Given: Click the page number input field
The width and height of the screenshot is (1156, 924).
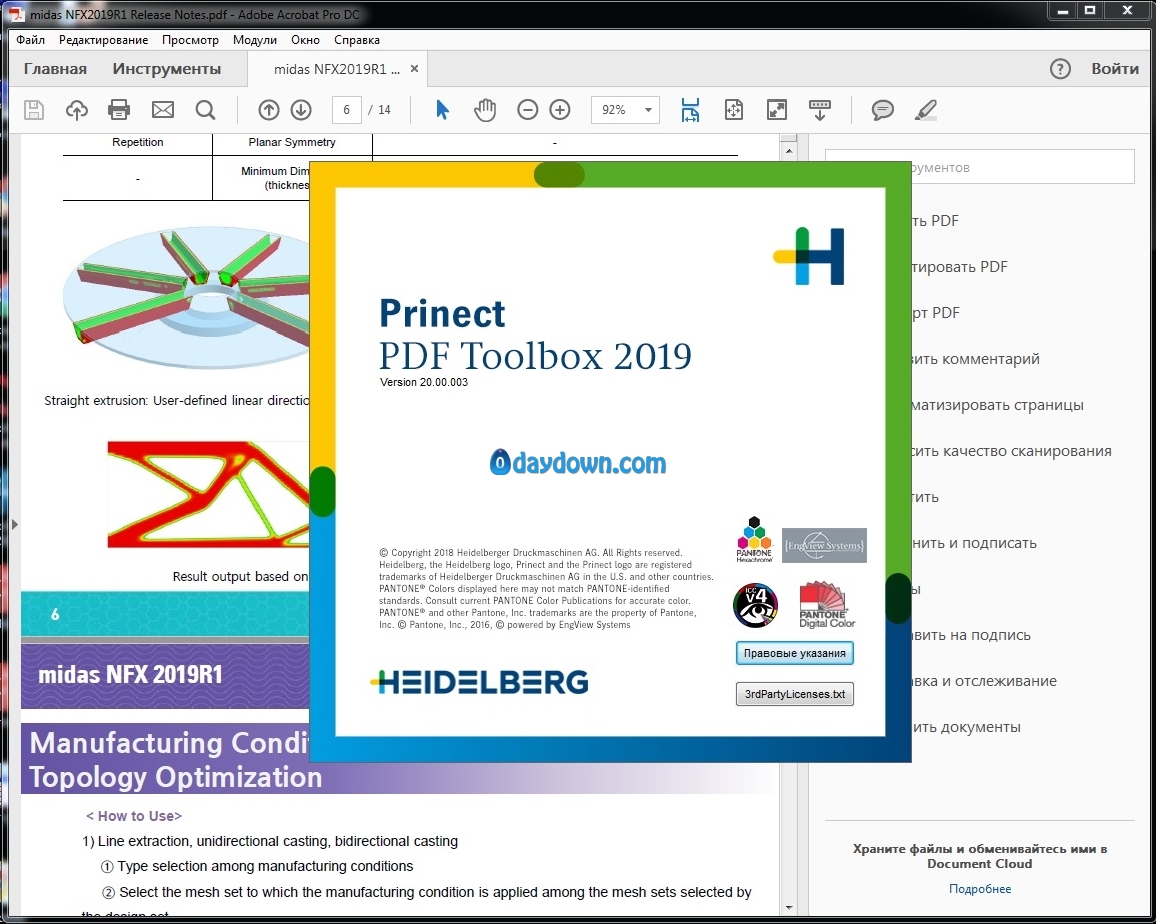Looking at the screenshot, I should coord(347,110).
